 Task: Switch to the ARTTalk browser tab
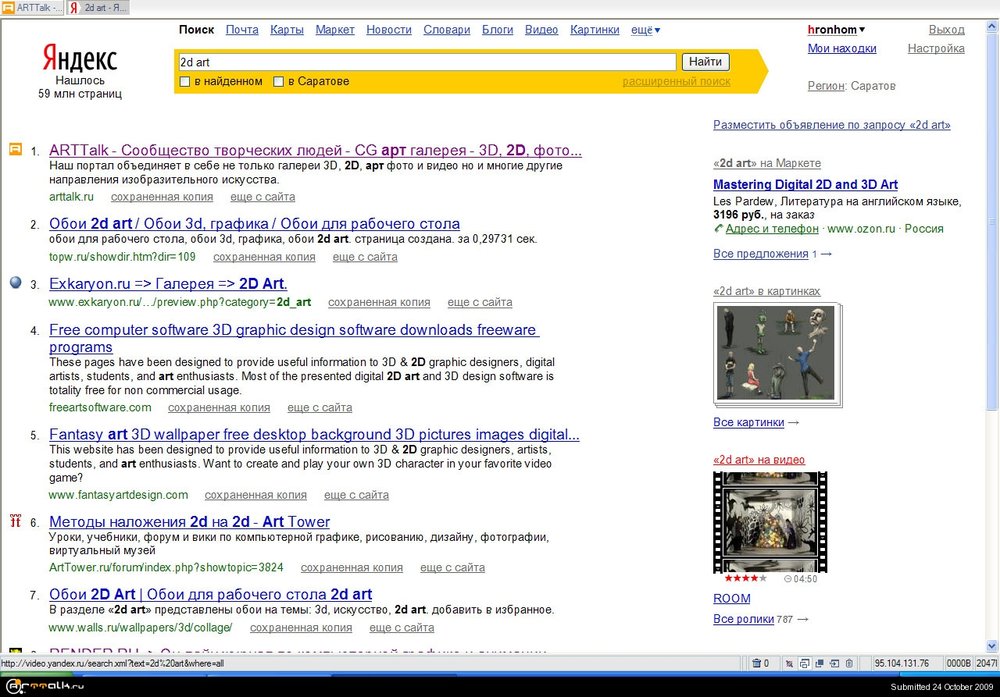pos(34,8)
